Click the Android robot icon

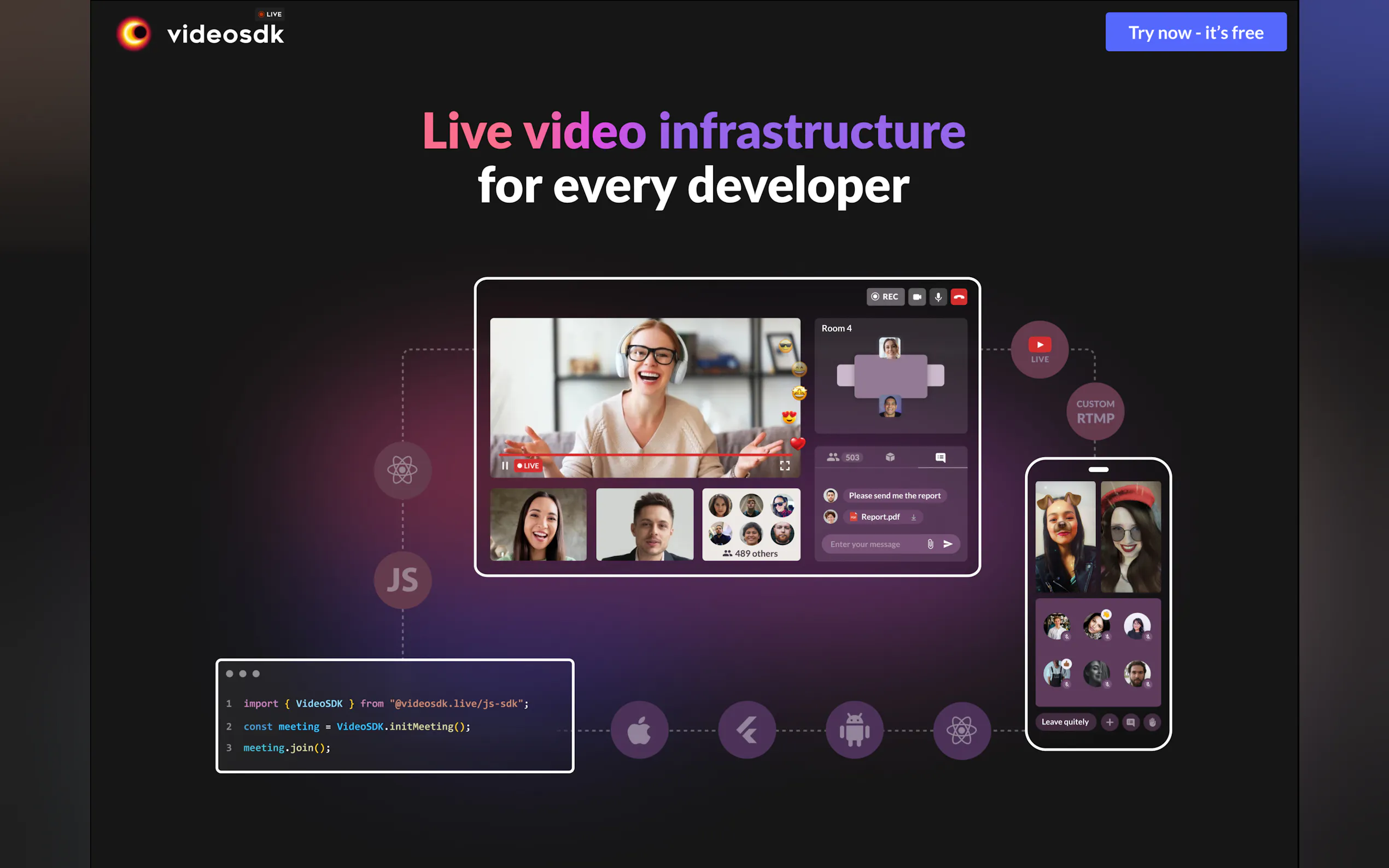pos(854,730)
